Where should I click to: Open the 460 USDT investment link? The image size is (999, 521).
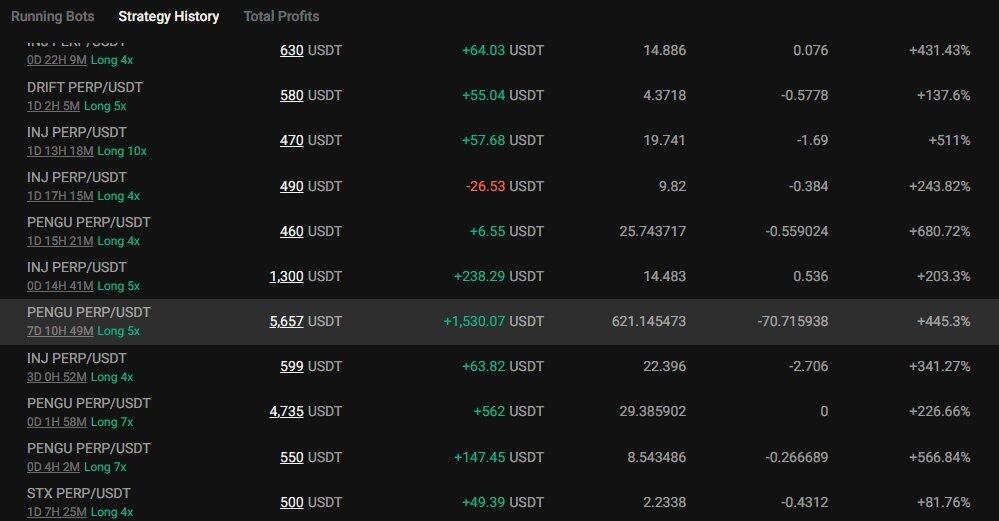[292, 231]
